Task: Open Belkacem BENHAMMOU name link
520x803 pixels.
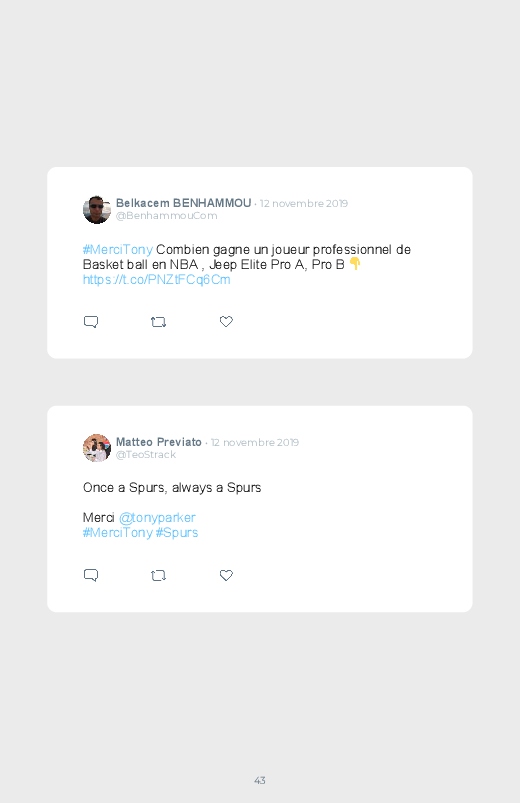Action: coord(183,203)
